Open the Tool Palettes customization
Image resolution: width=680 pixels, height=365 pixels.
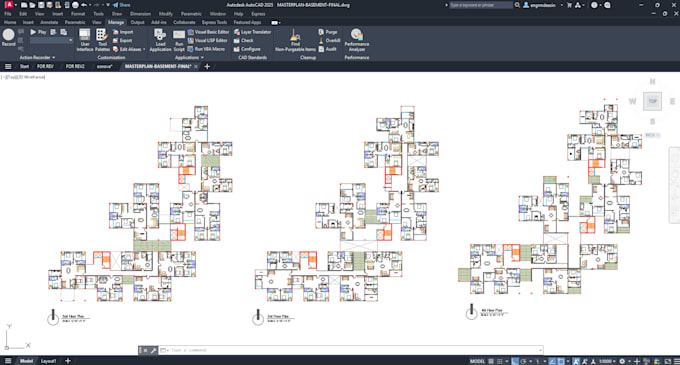[x=102, y=40]
